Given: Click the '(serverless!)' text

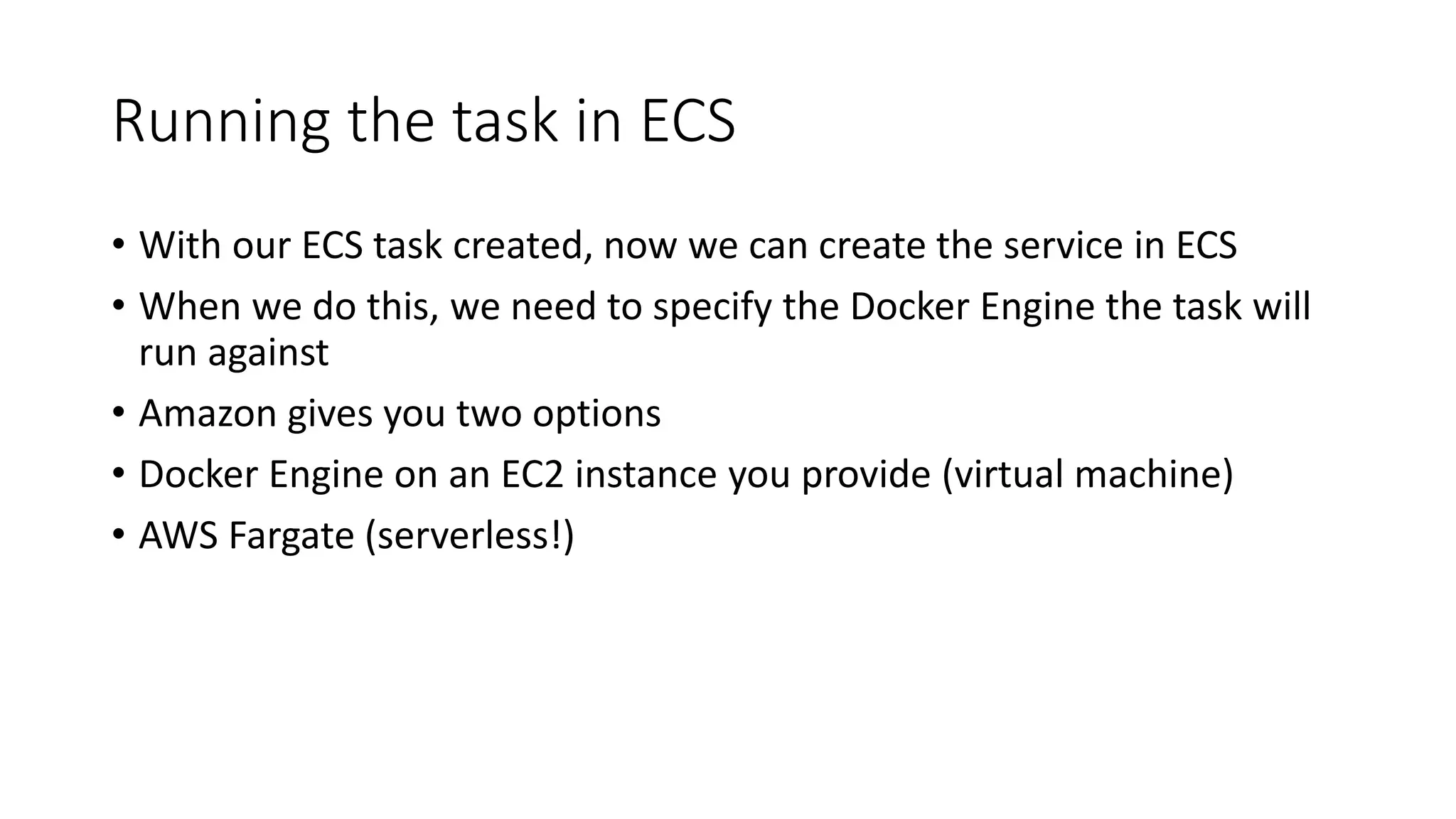Looking at the screenshot, I should tap(469, 536).
